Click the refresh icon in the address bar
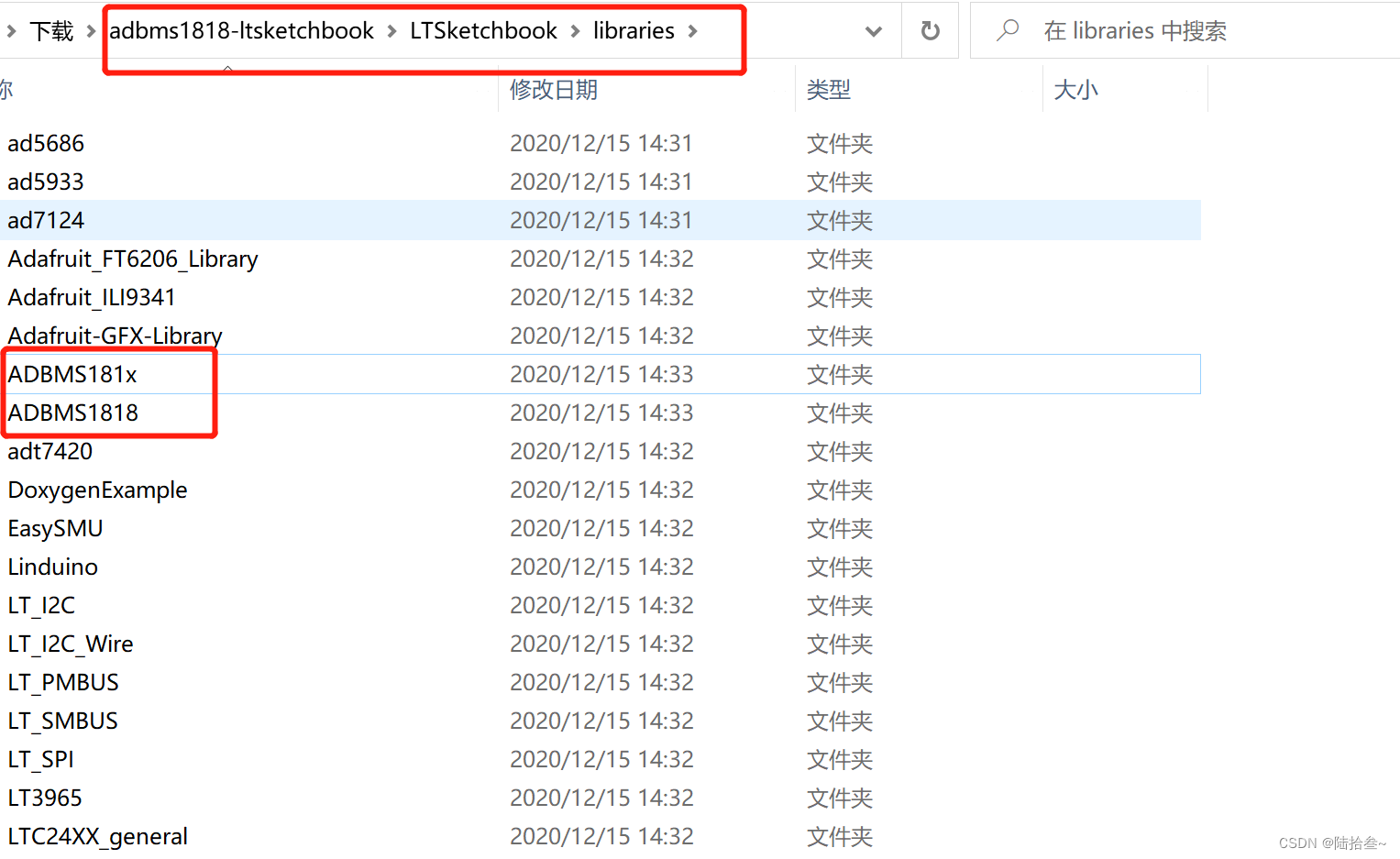 tap(930, 30)
